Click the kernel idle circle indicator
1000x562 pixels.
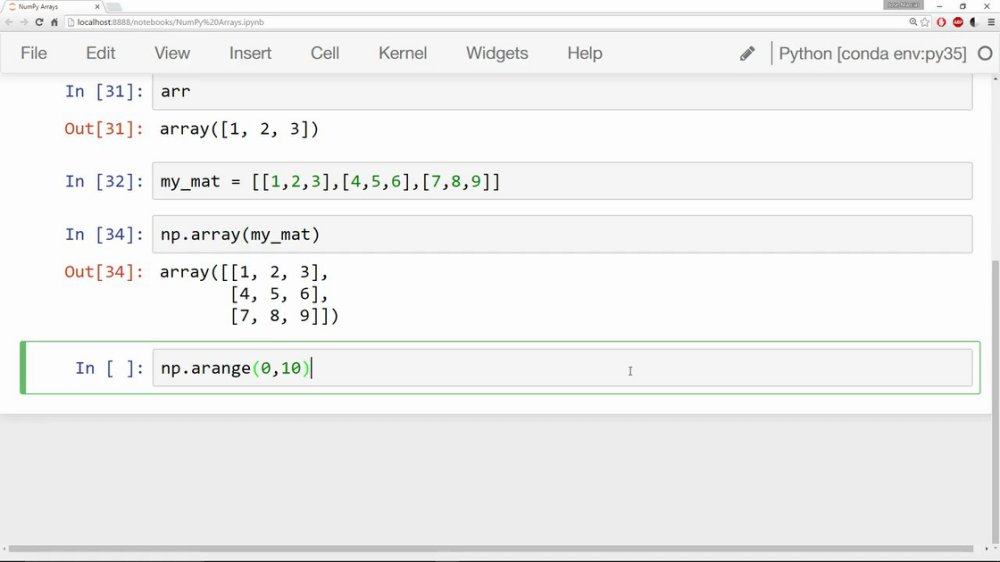(x=985, y=54)
